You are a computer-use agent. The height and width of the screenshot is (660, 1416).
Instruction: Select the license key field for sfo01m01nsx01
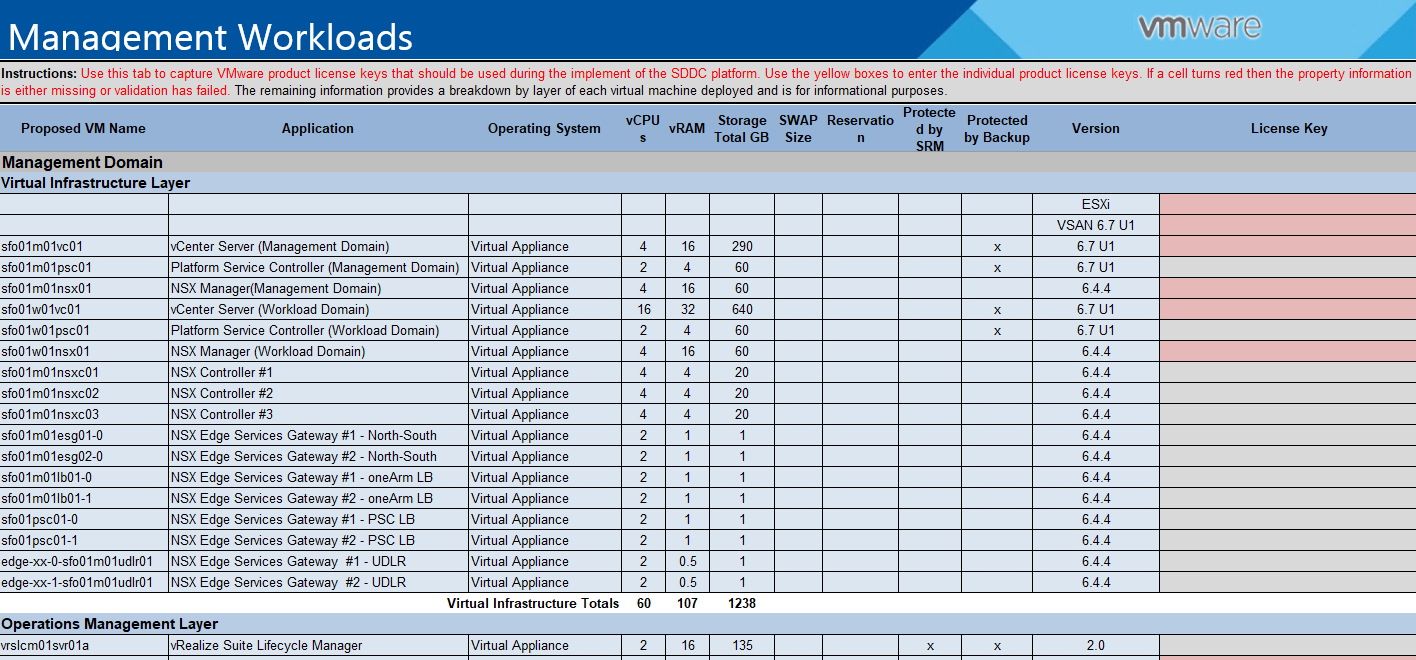coord(1288,288)
